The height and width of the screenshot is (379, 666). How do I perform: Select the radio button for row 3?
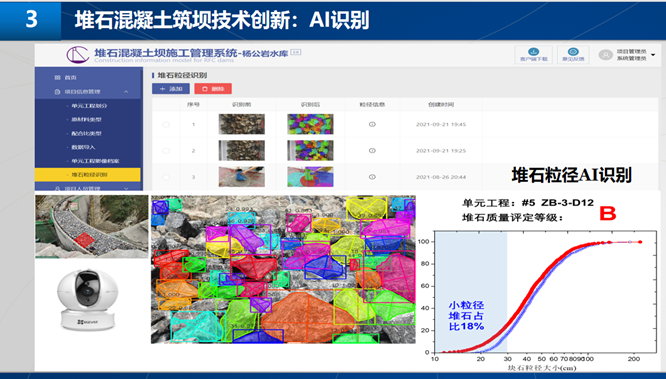coord(166,177)
